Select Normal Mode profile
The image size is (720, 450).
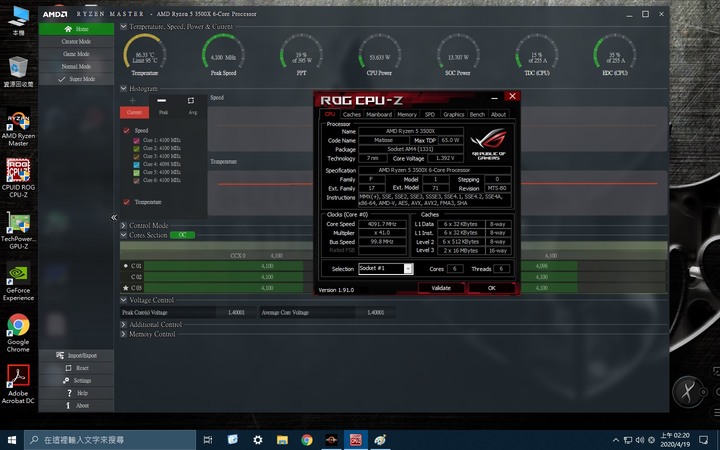76,67
